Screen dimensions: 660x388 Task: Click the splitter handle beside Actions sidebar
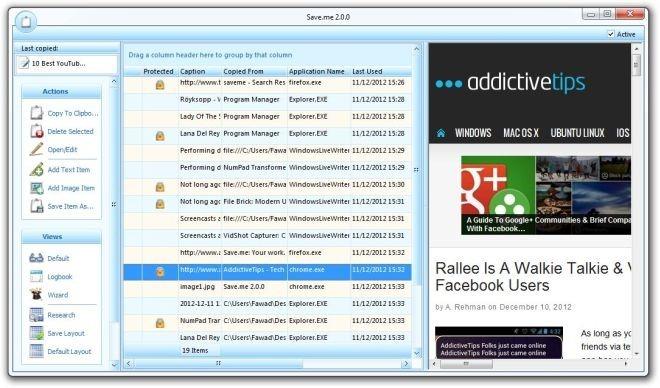114,205
